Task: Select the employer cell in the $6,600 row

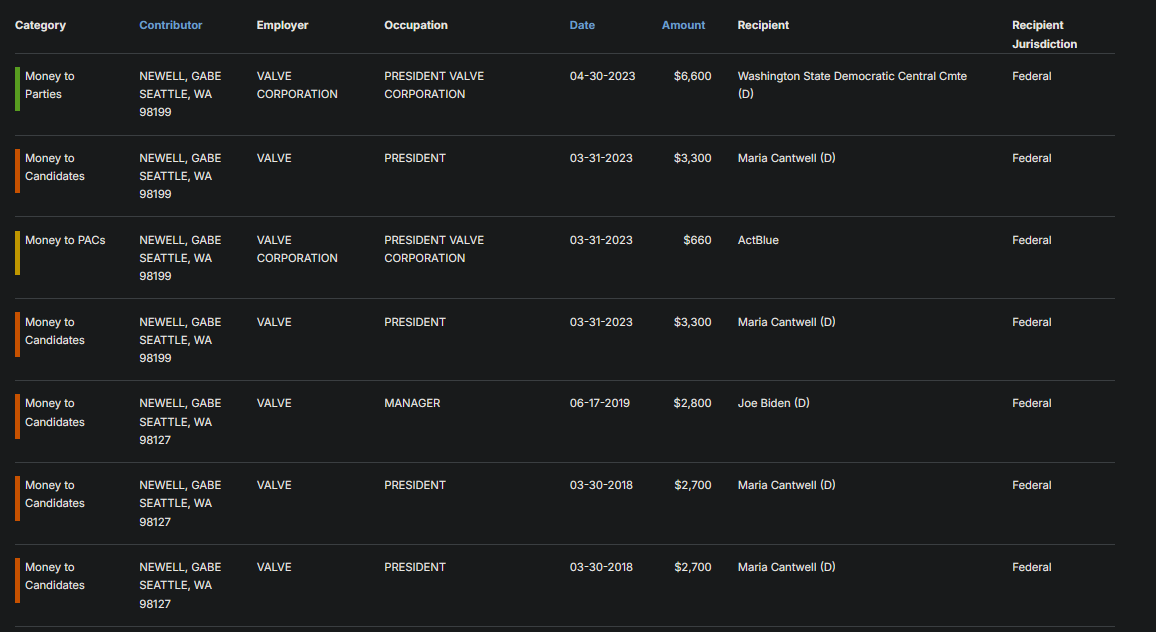Action: click(297, 85)
